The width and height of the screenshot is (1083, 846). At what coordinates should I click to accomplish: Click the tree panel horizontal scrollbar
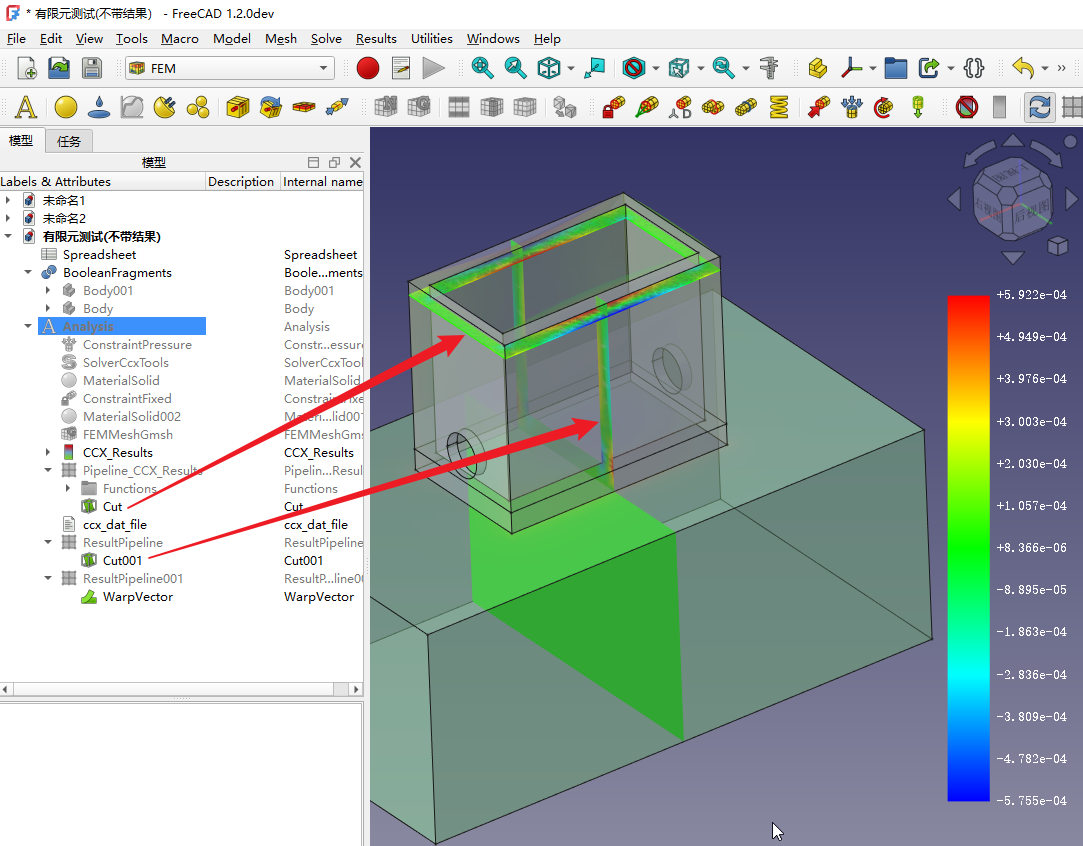[180, 689]
